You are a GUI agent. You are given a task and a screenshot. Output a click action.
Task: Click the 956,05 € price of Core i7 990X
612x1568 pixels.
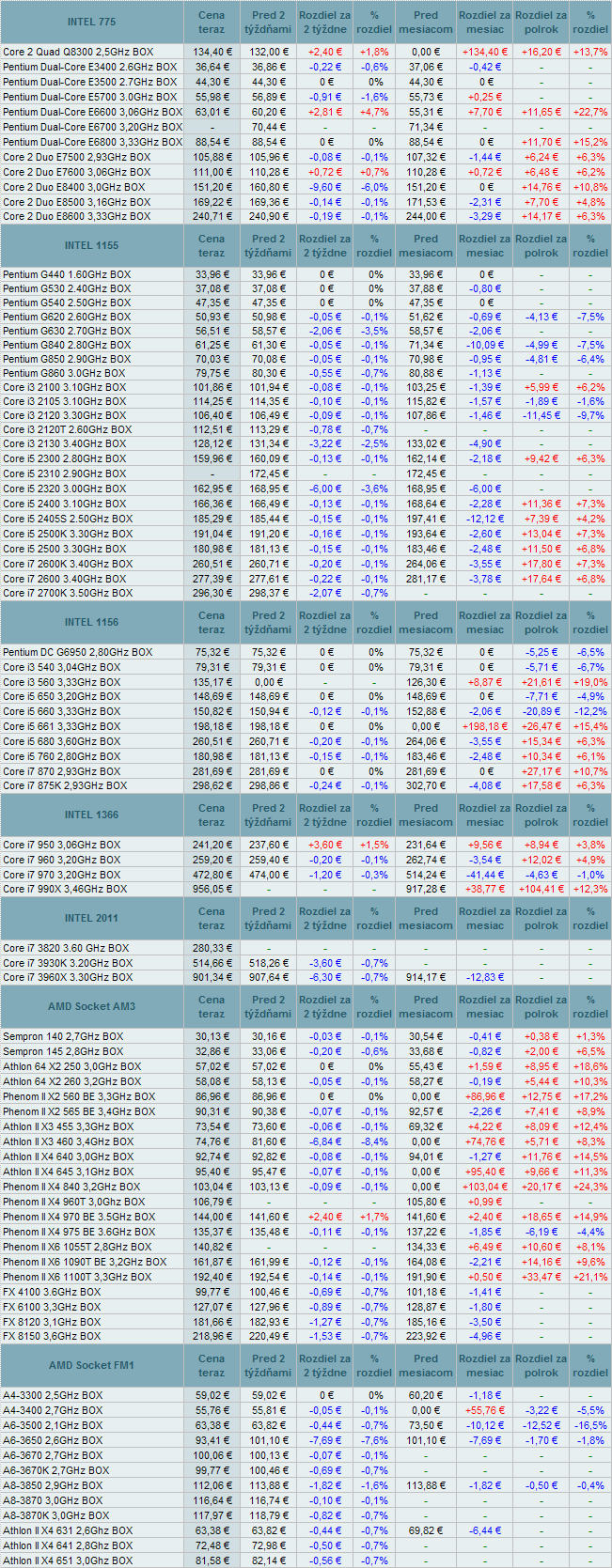pos(211,889)
